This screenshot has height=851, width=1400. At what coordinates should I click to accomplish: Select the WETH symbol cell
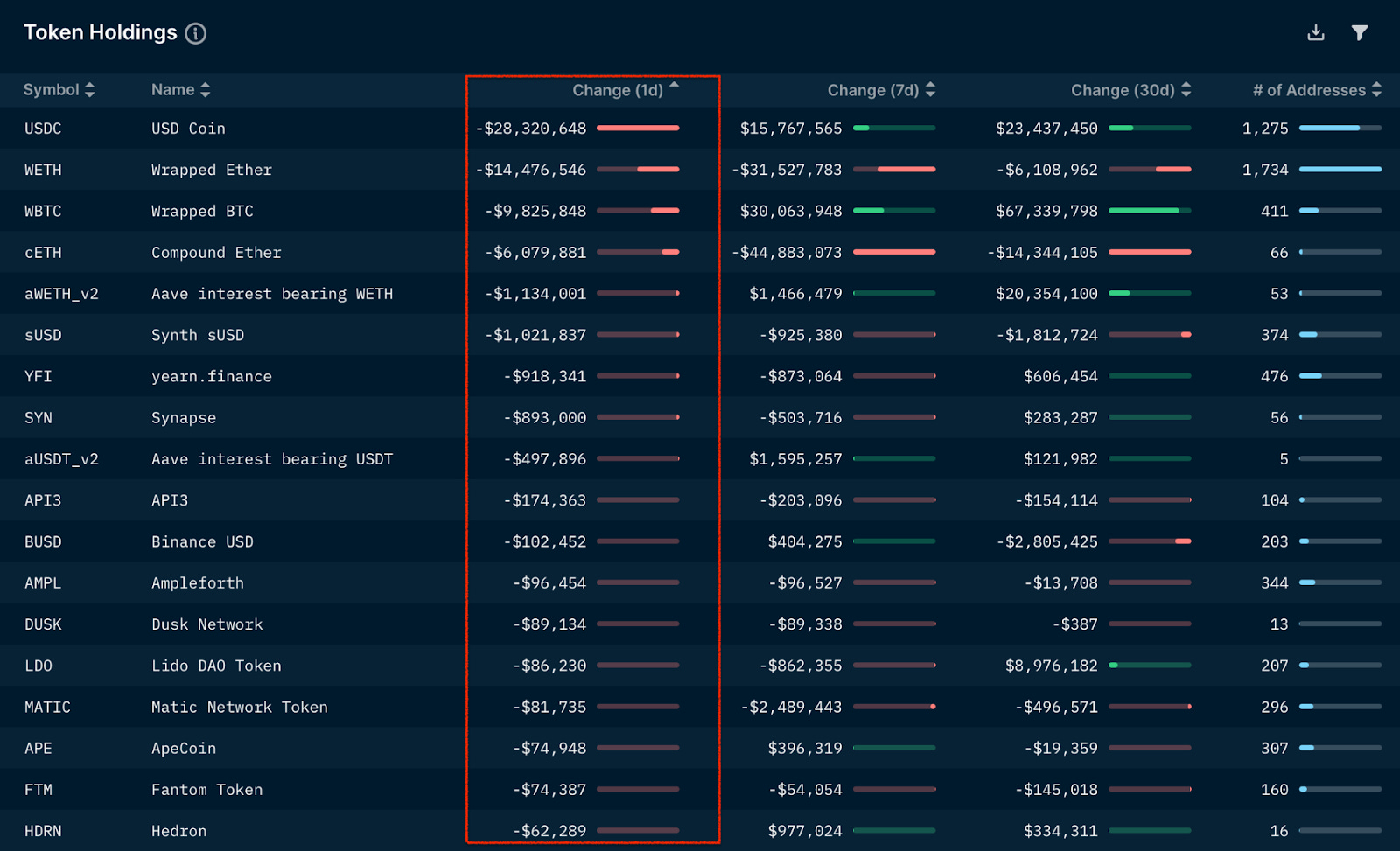(43, 170)
